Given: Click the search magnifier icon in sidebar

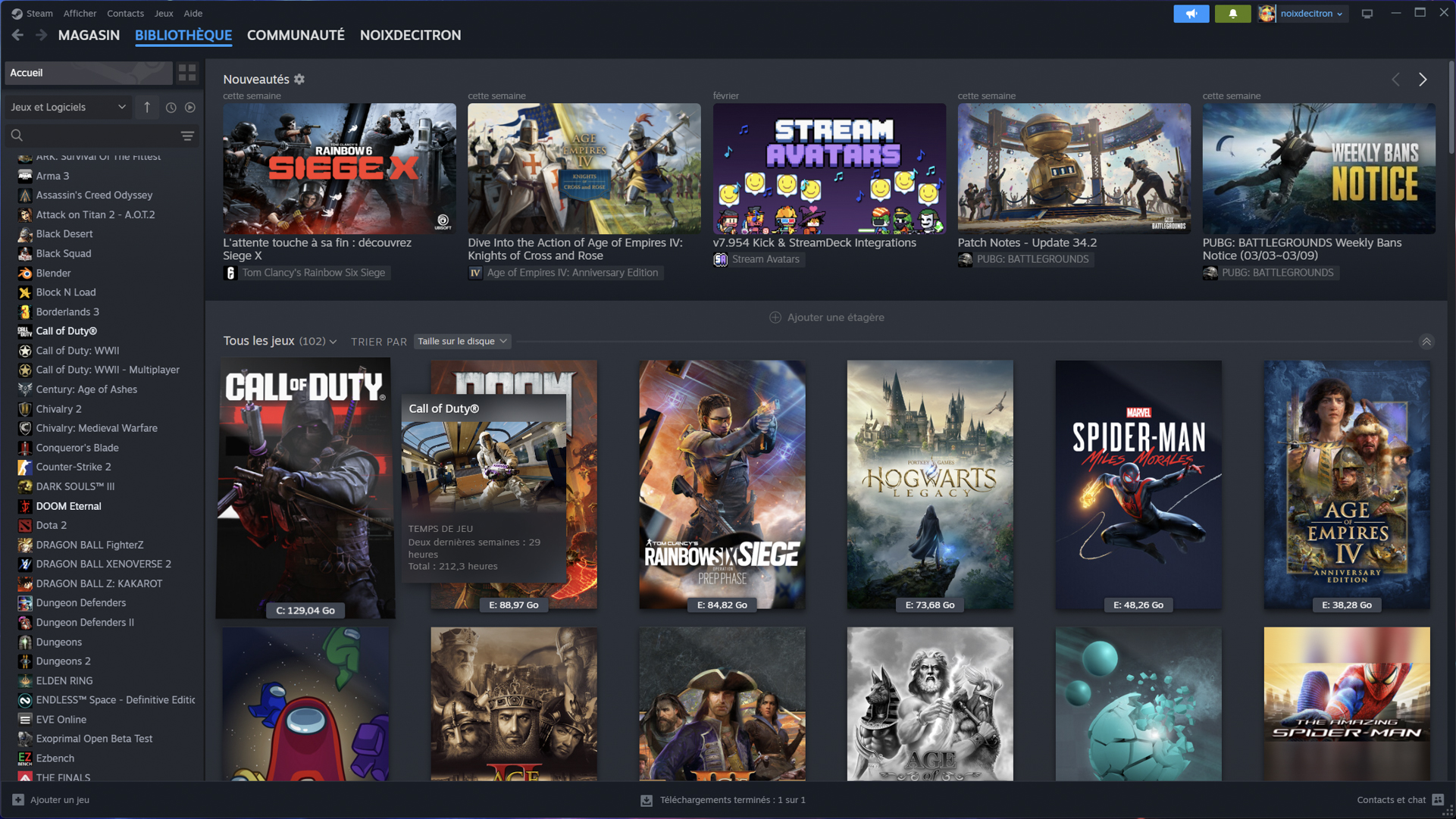Looking at the screenshot, I should click(x=17, y=136).
